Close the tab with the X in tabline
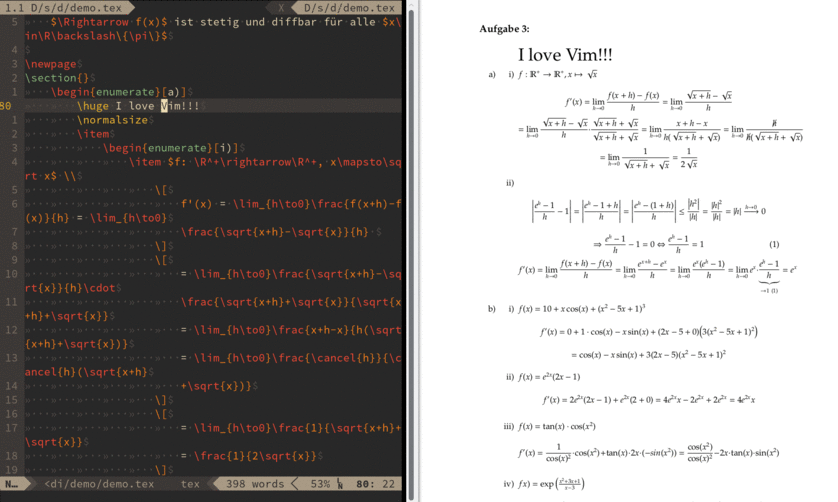 pos(281,7)
